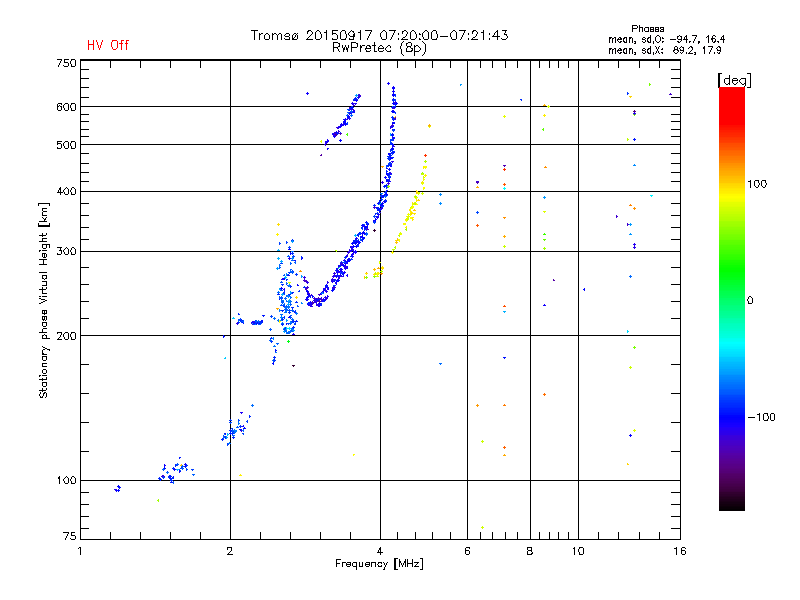Image resolution: width=800 pixels, height=600 pixels.
Task: Click the y-axis label '500'
Action: coord(66,145)
